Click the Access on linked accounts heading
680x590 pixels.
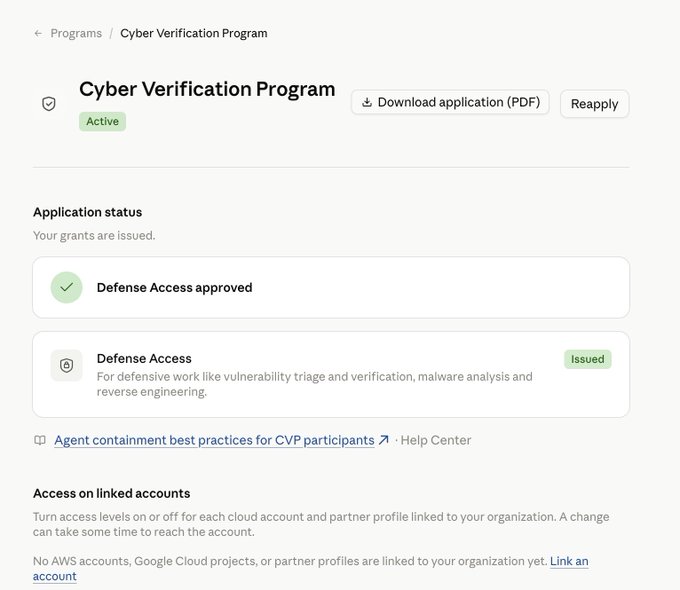111,493
